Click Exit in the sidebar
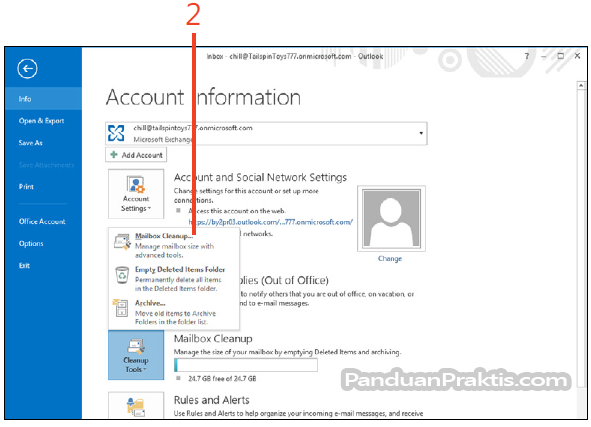591x427 pixels. coord(24,265)
